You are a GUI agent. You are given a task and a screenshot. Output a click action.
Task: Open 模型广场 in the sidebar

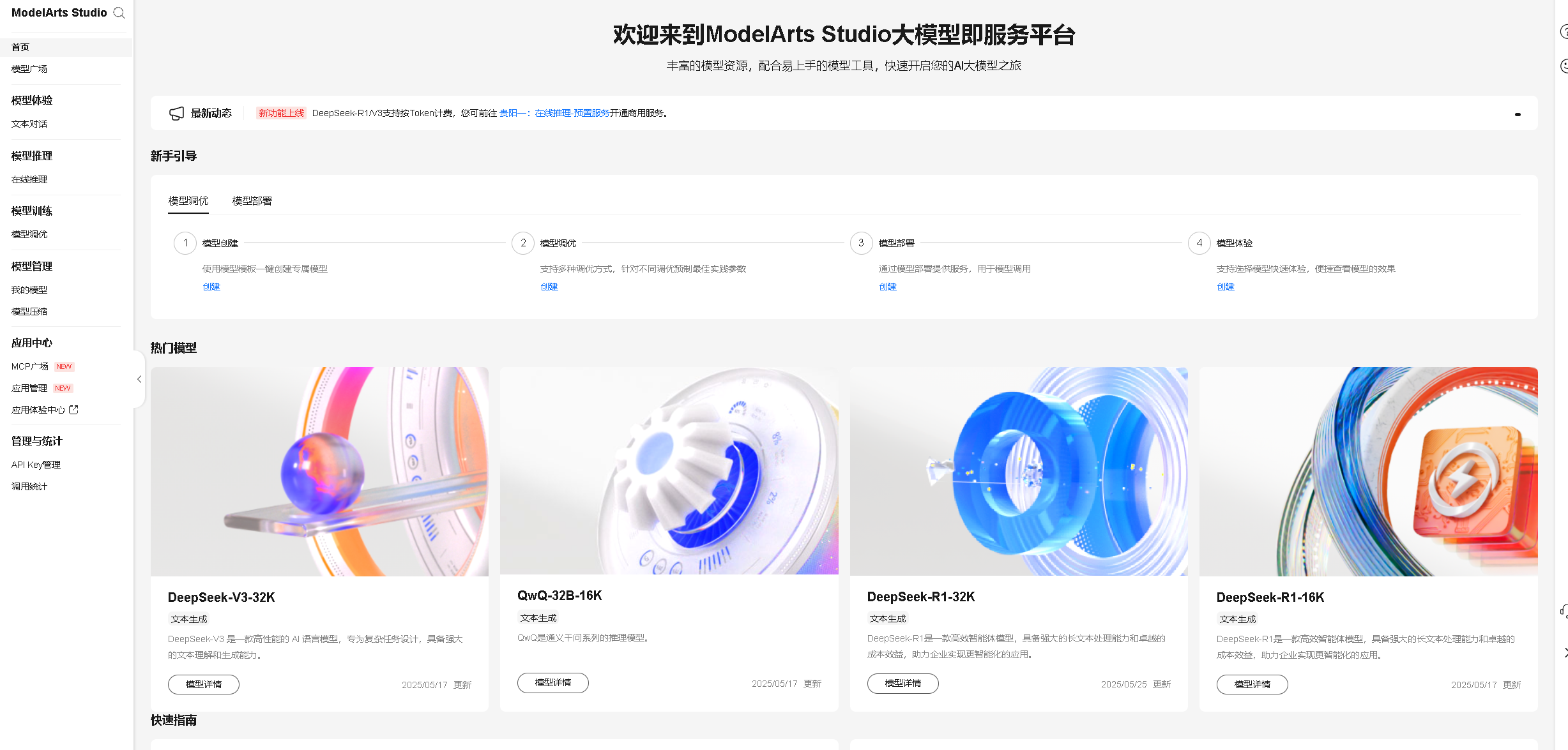[x=29, y=69]
